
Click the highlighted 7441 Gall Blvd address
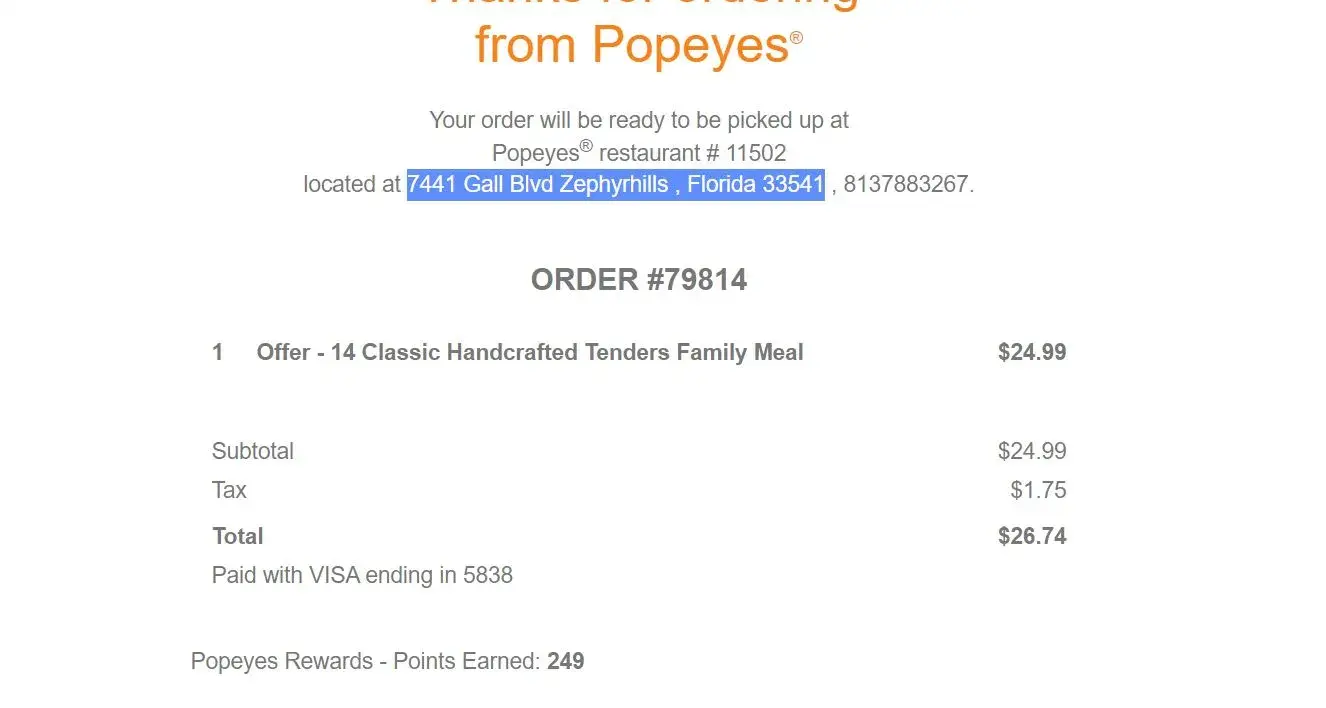[615, 185]
